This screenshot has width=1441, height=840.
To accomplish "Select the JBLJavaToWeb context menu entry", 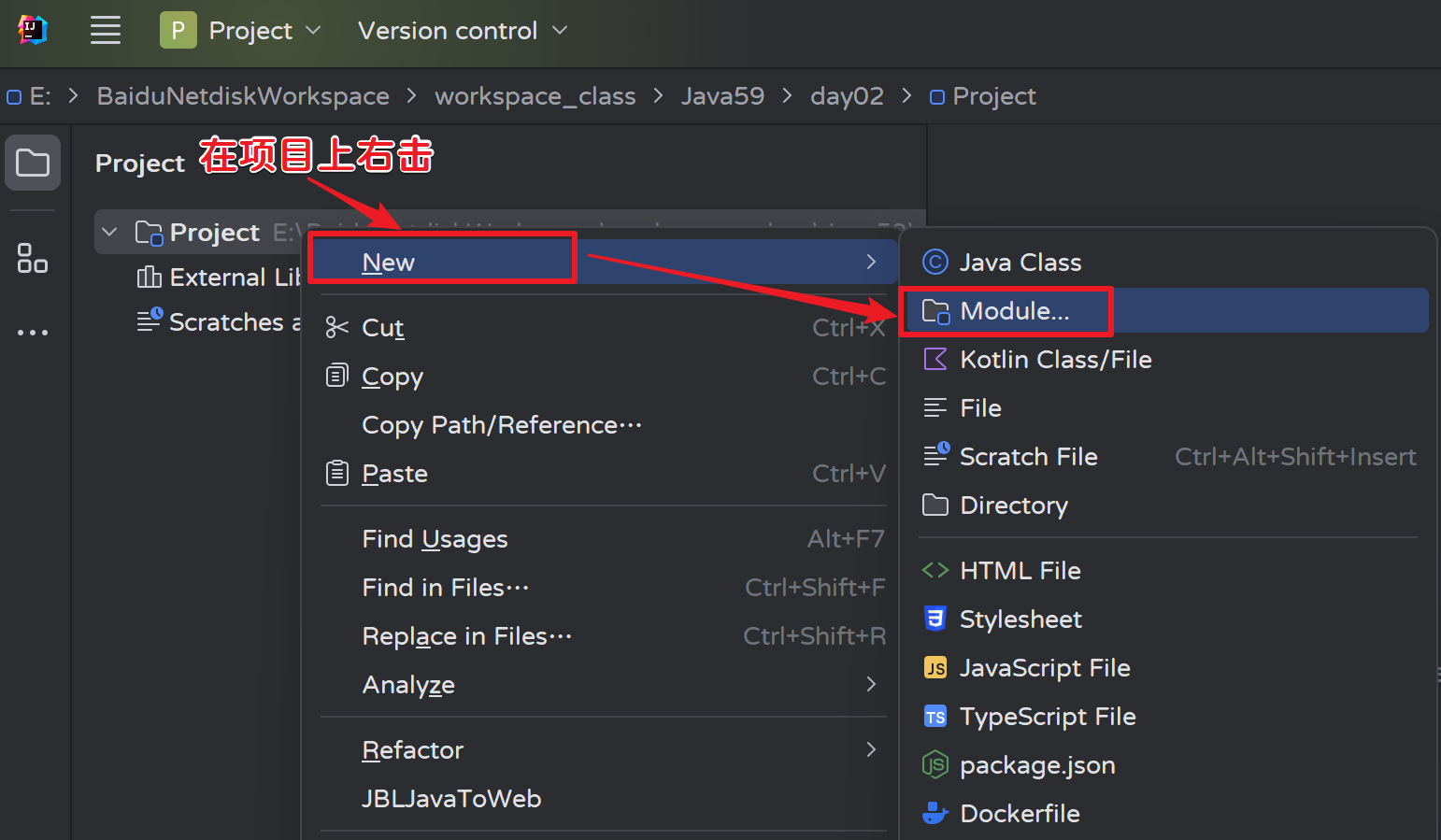I will 451,798.
